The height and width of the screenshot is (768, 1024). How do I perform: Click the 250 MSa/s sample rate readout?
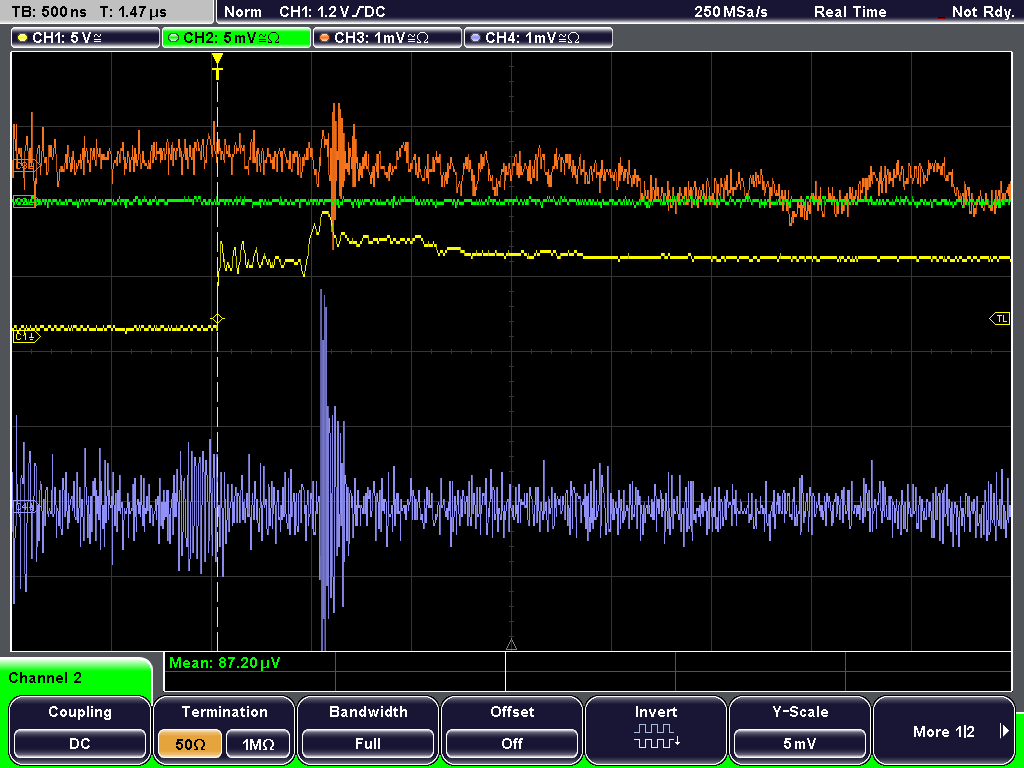tap(731, 12)
